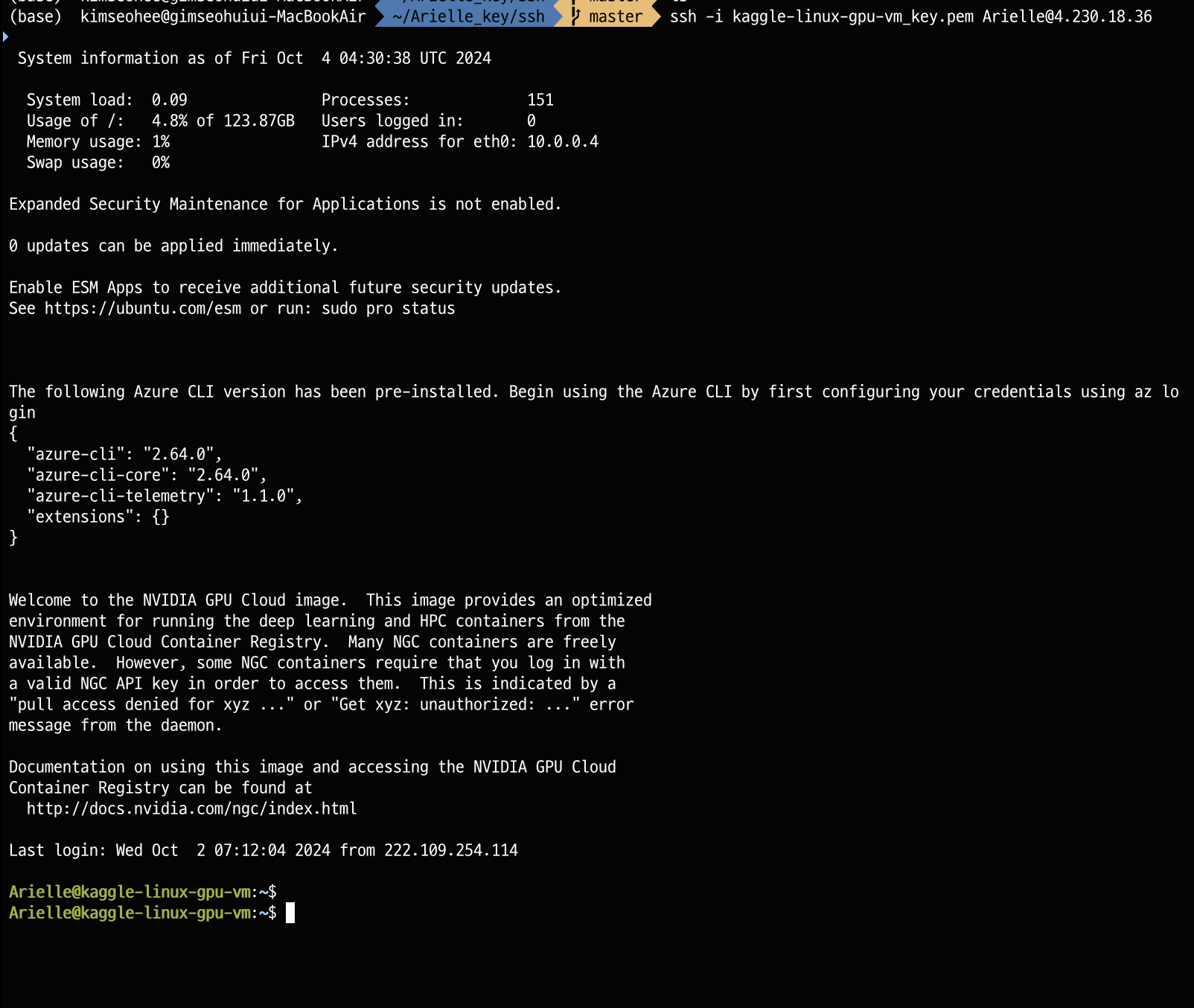Open the https://ubuntu.com/esm link
Screen dimensions: 1194x1008
click(x=143, y=308)
